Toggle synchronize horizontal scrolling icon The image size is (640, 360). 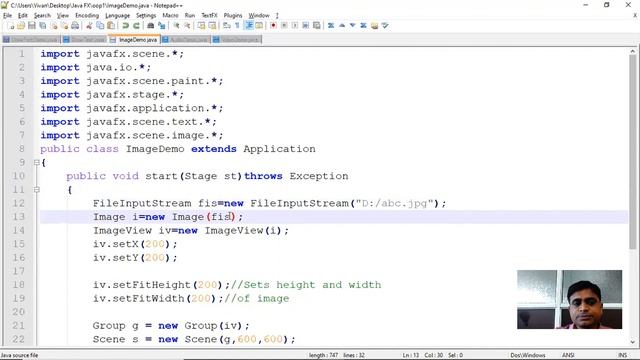point(212,26)
